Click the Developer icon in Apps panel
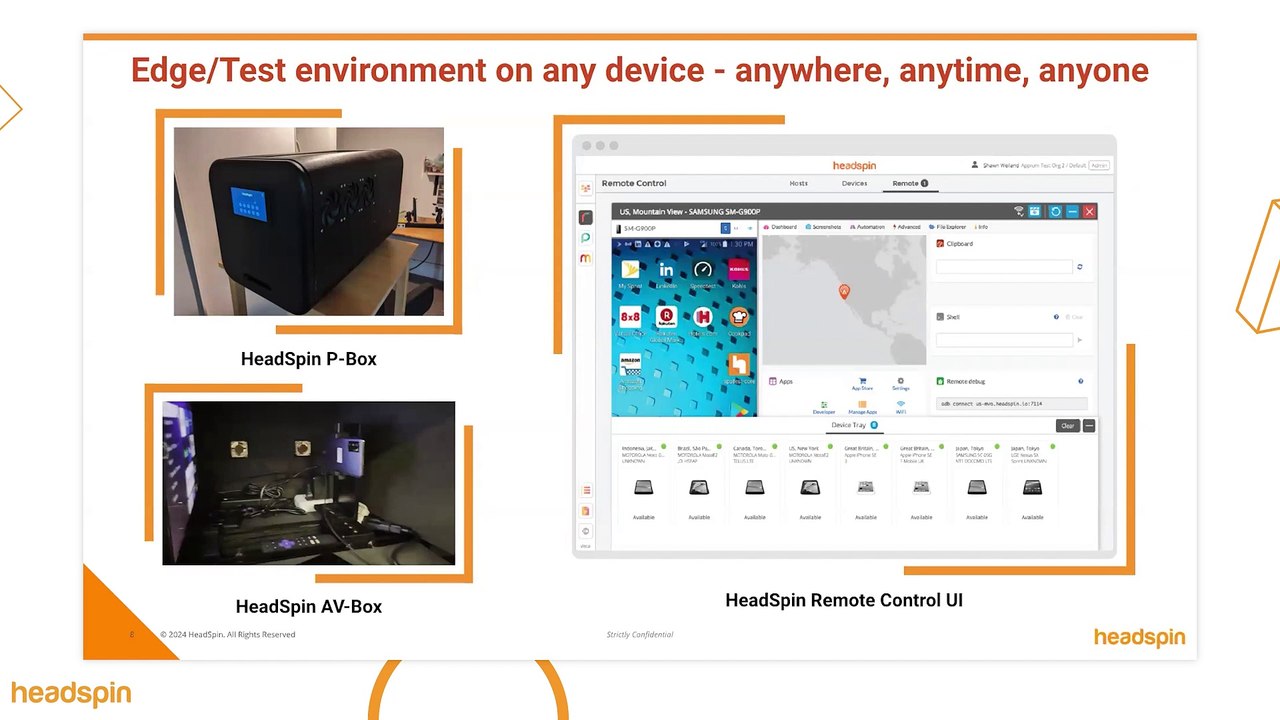The height and width of the screenshot is (720, 1280). pos(824,404)
